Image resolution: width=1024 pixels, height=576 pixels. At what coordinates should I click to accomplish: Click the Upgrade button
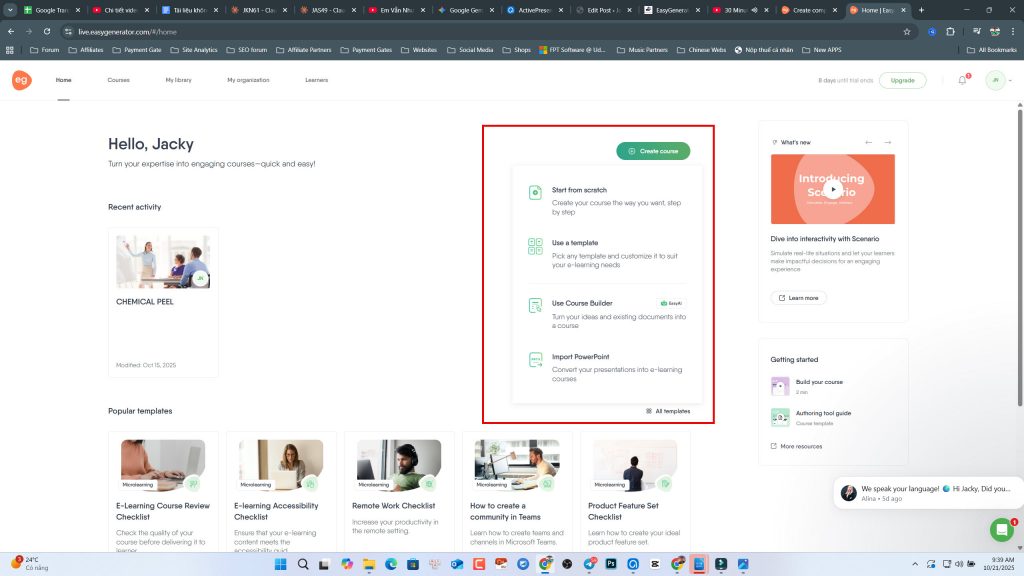[x=902, y=80]
